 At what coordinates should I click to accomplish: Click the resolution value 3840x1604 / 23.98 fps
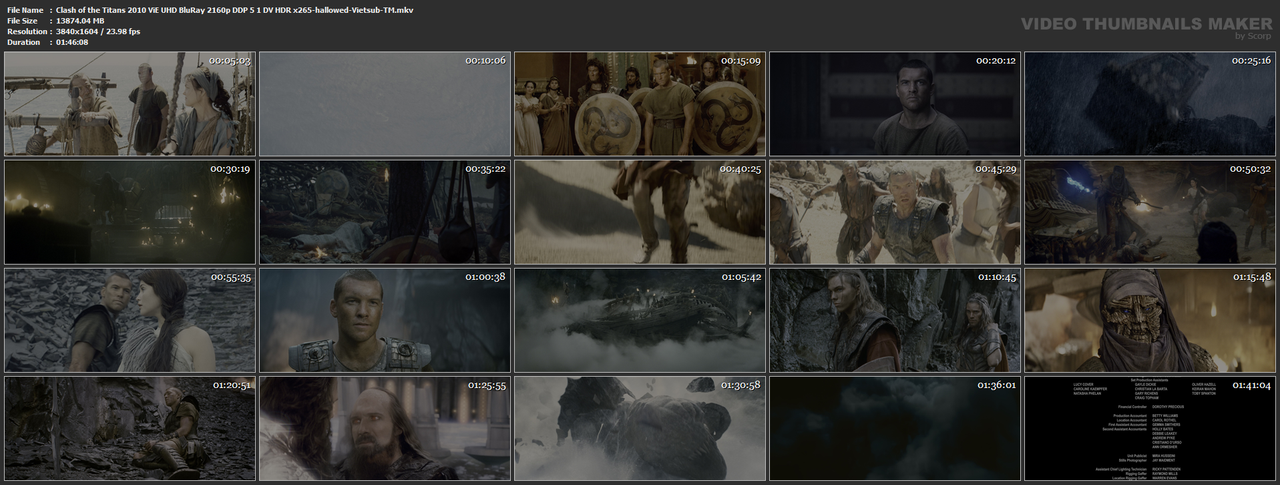98,31
